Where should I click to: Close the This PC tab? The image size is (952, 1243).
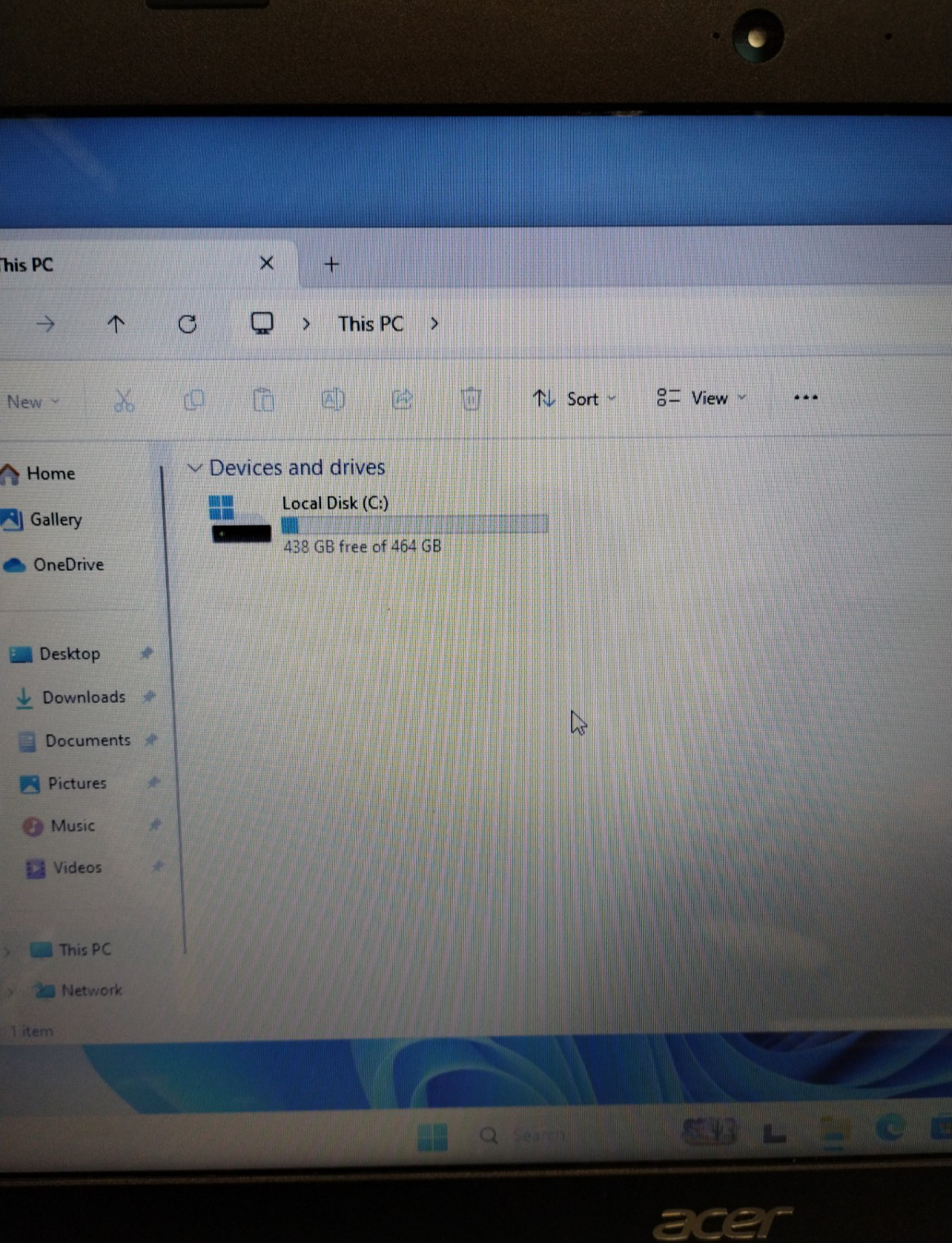pos(266,263)
